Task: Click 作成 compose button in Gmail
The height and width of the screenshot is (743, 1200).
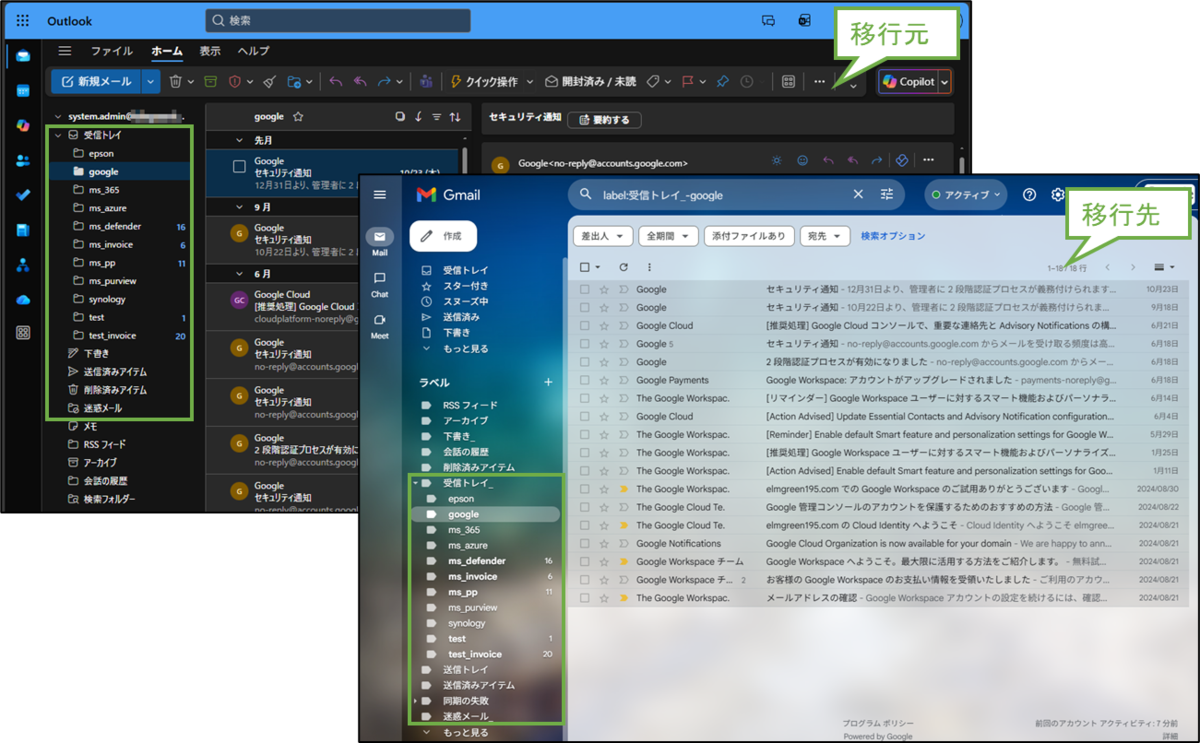Action: click(443, 236)
